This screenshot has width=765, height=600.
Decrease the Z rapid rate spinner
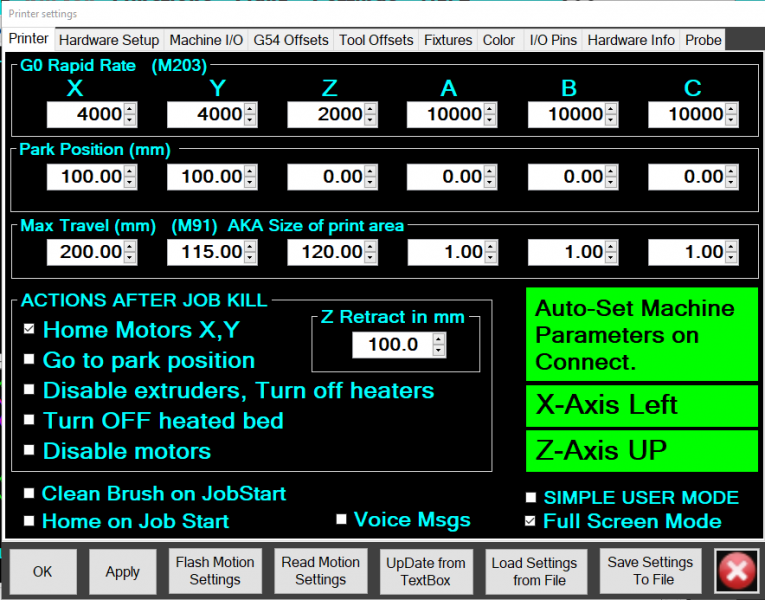(370, 120)
